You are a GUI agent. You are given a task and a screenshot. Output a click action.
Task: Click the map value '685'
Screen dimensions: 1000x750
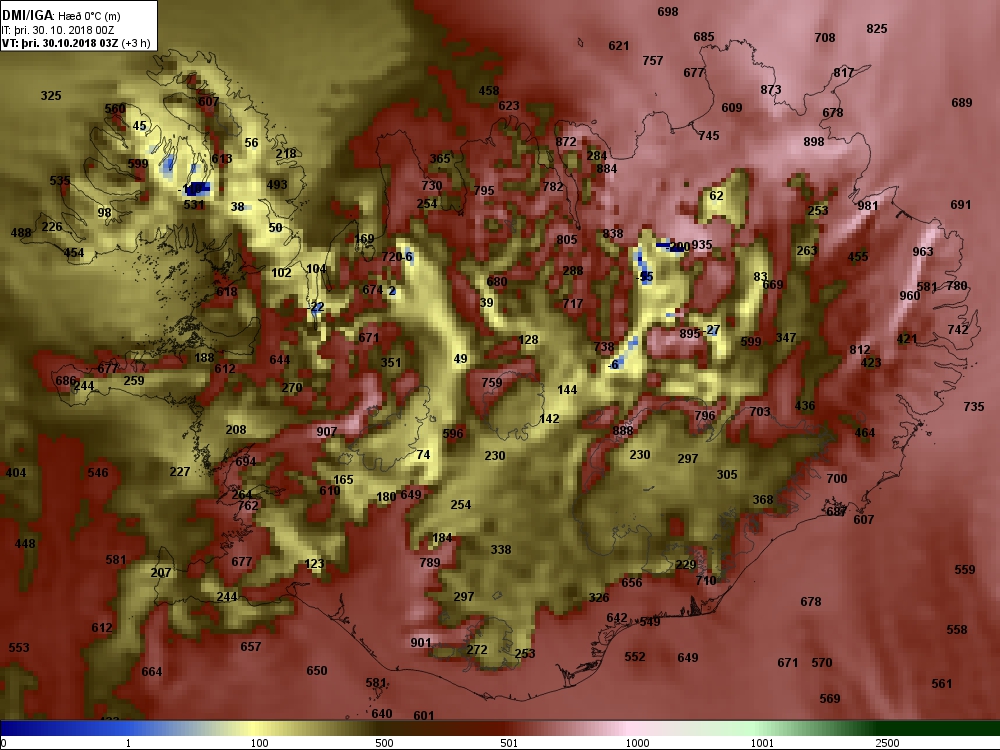(704, 37)
